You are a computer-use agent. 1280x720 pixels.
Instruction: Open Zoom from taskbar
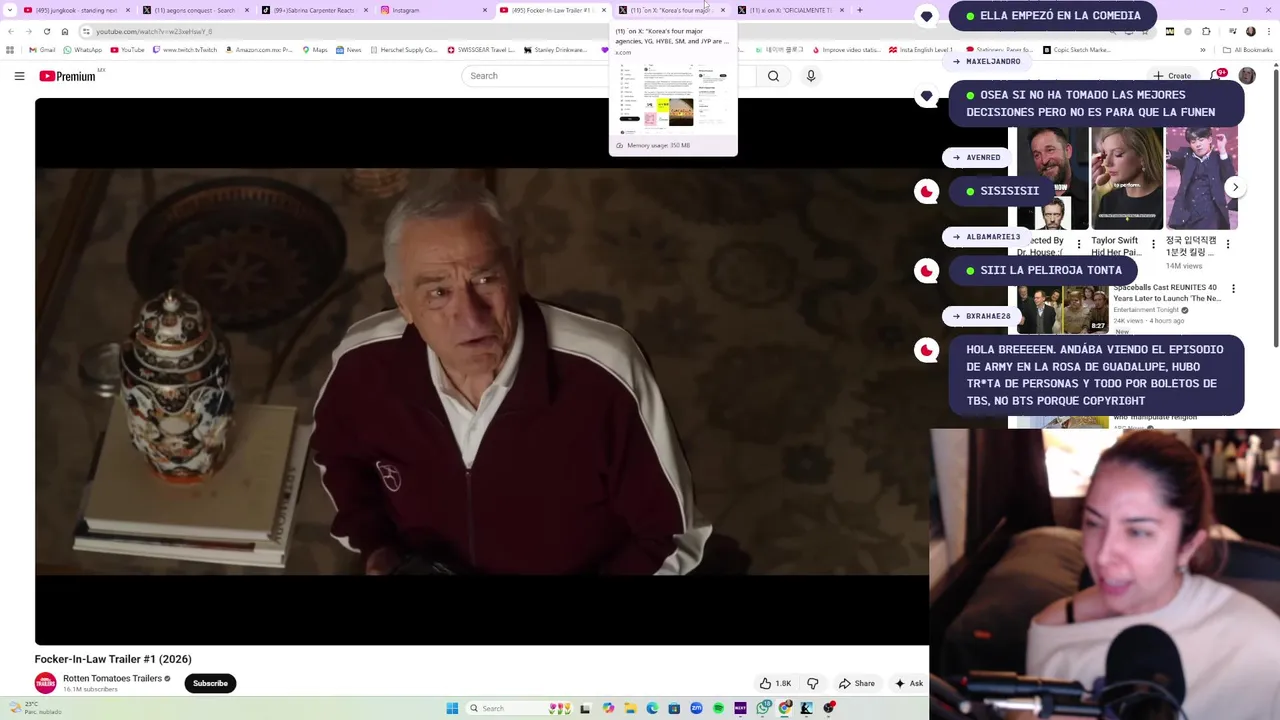tap(696, 708)
